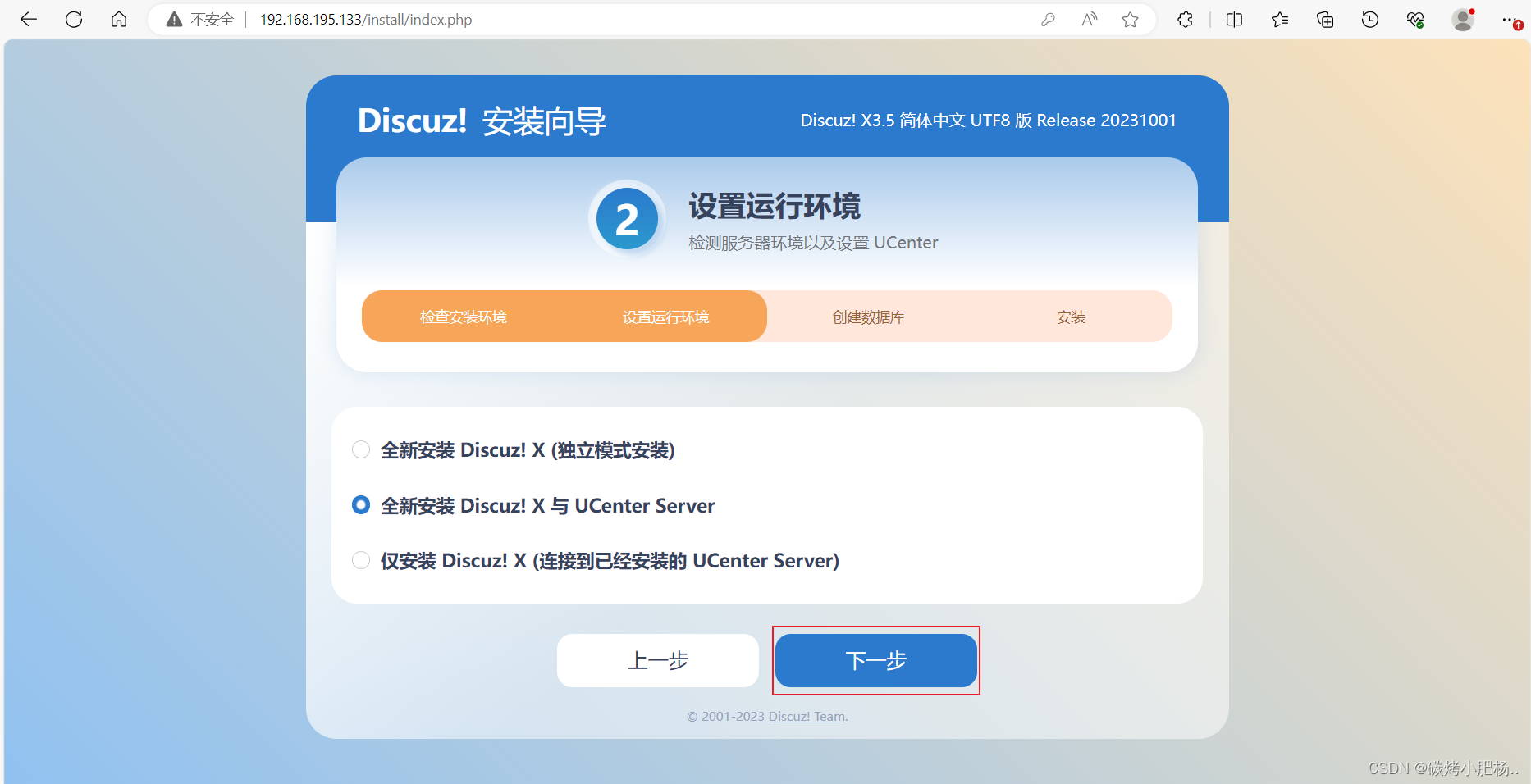1531x784 pixels.
Task: Click the 创建数据库 step tab
Action: coord(868,317)
